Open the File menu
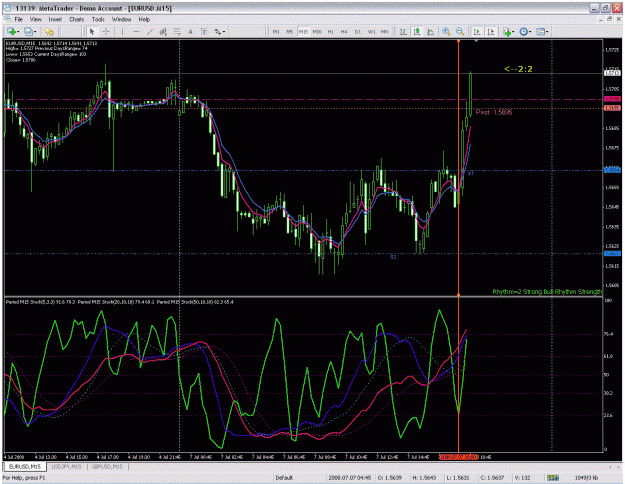The height and width of the screenshot is (484, 625). point(19,19)
